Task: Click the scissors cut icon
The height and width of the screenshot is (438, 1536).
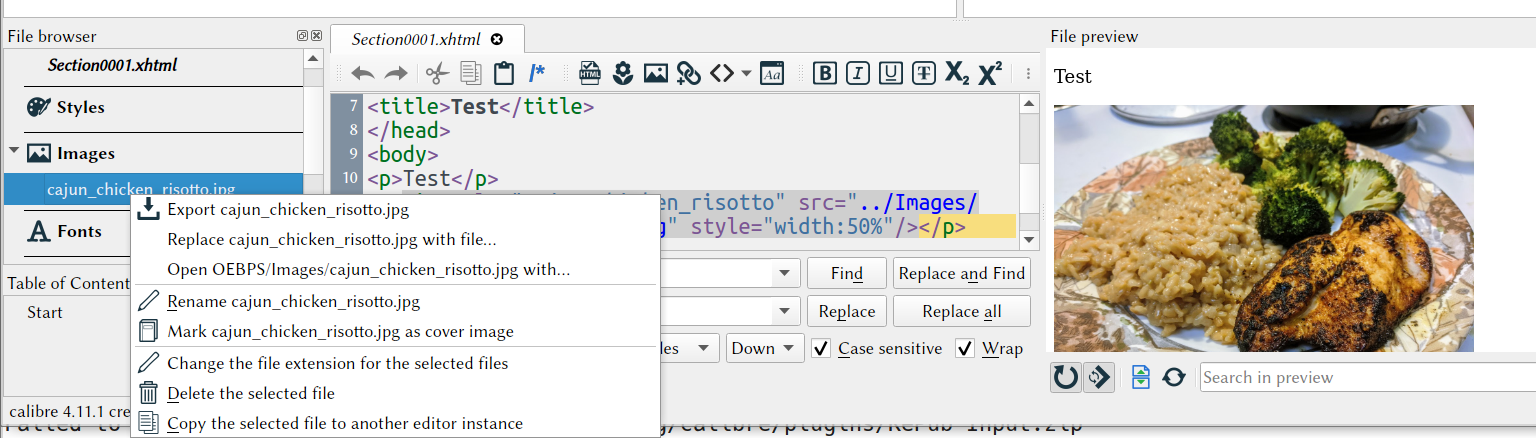Action: (x=436, y=73)
